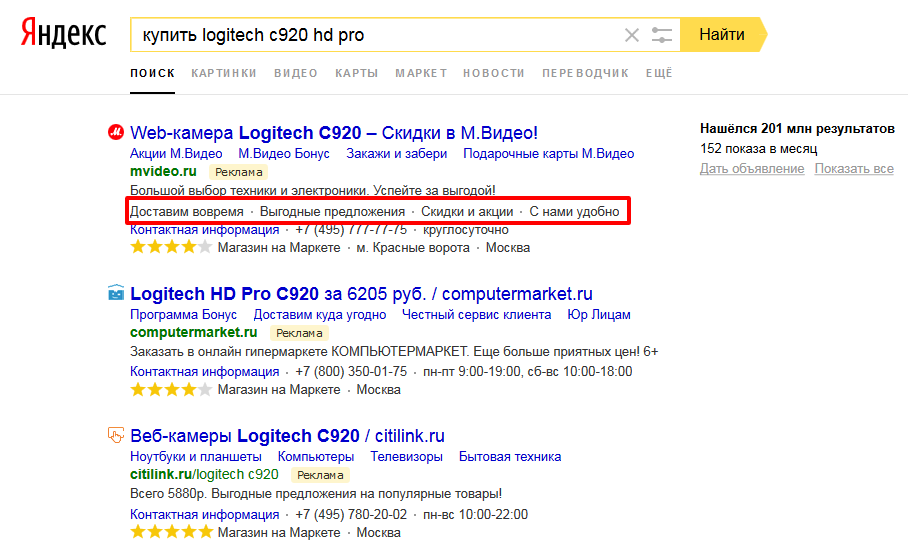Image resolution: width=908 pixels, height=558 pixels.
Task: Click the Скидки и акции clarification text
Action: [x=467, y=212]
